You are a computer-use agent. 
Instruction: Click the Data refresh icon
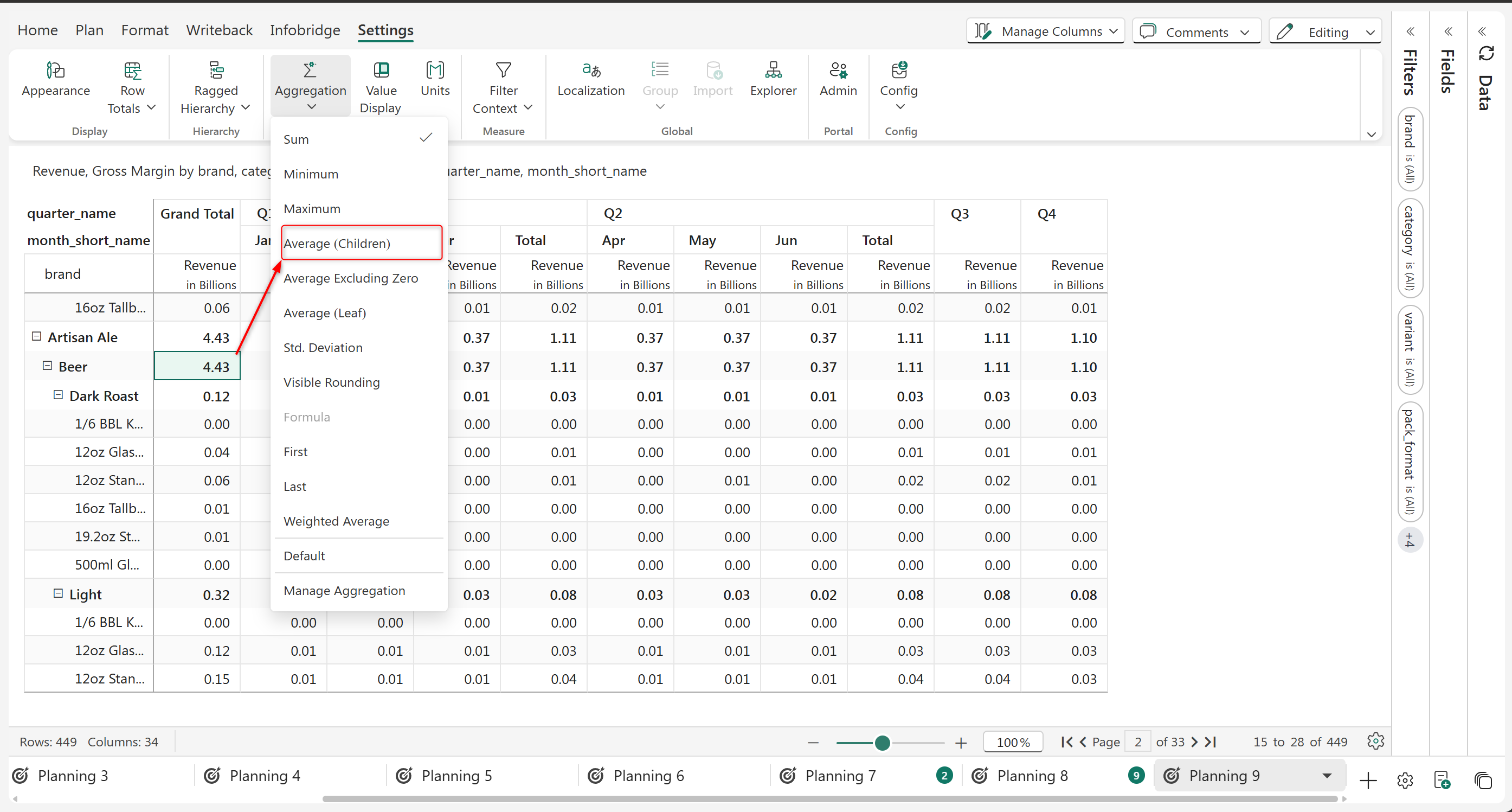click(x=1485, y=54)
